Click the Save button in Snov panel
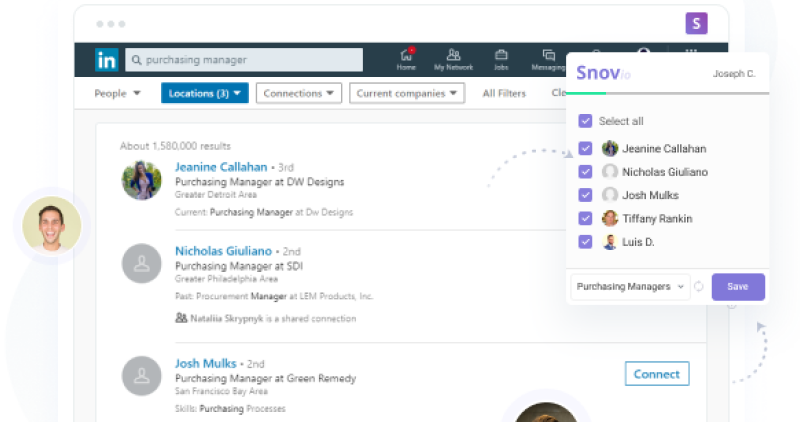Viewport: 800px width, 422px height. coord(738,287)
